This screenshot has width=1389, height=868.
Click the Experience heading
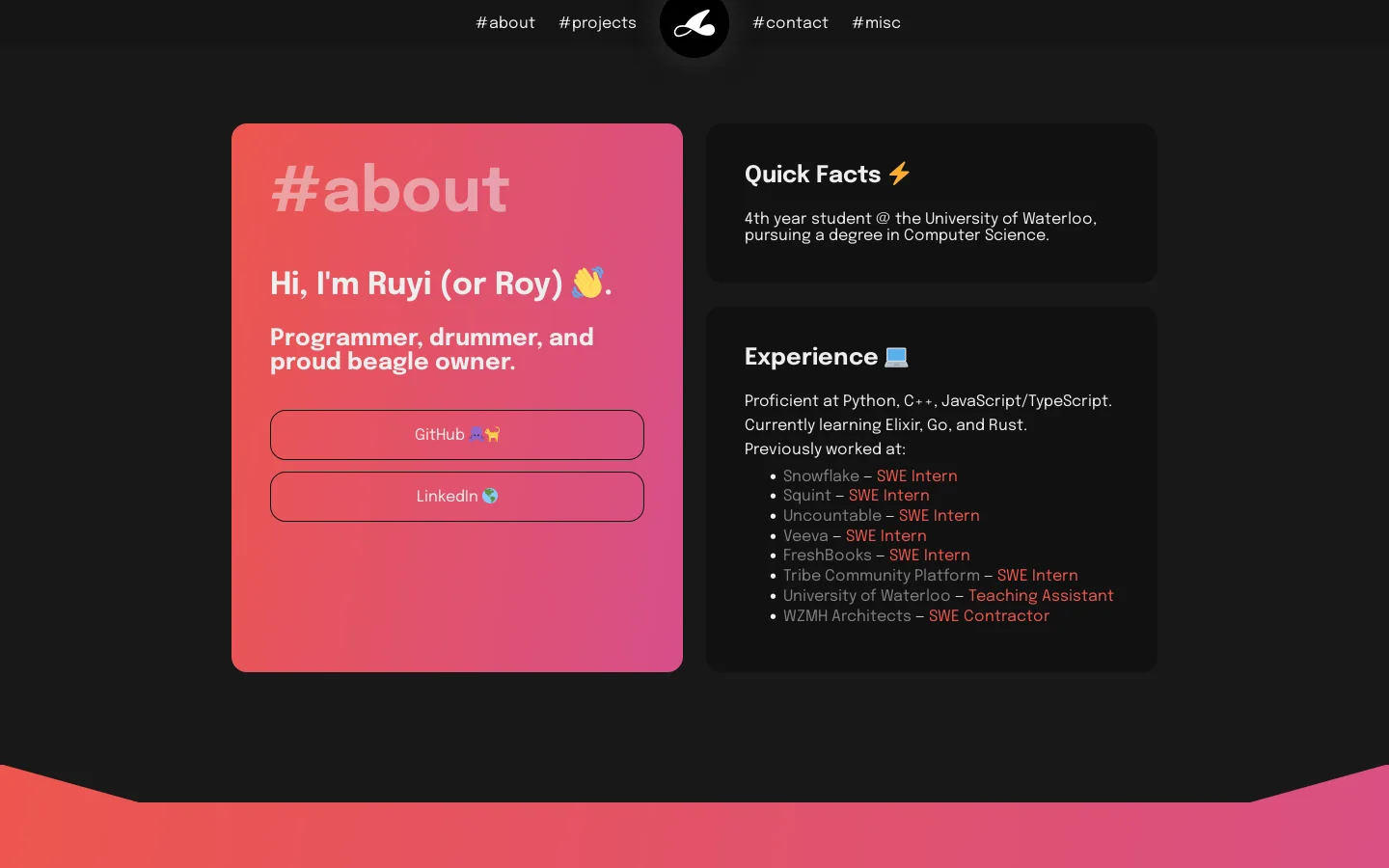pyautogui.click(x=827, y=357)
